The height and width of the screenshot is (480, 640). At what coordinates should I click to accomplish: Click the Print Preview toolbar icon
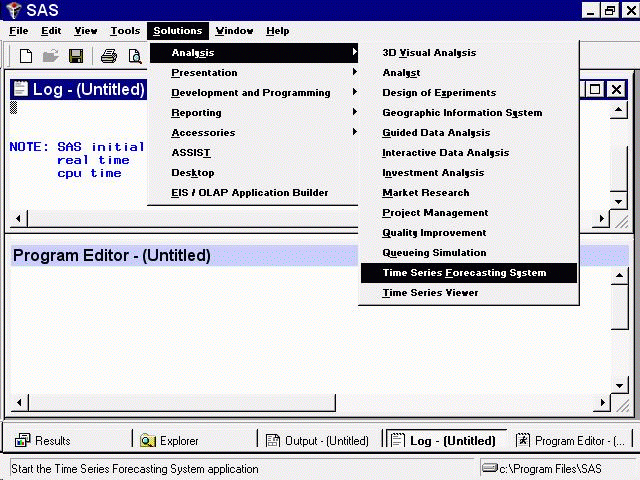pyautogui.click(x=134, y=56)
